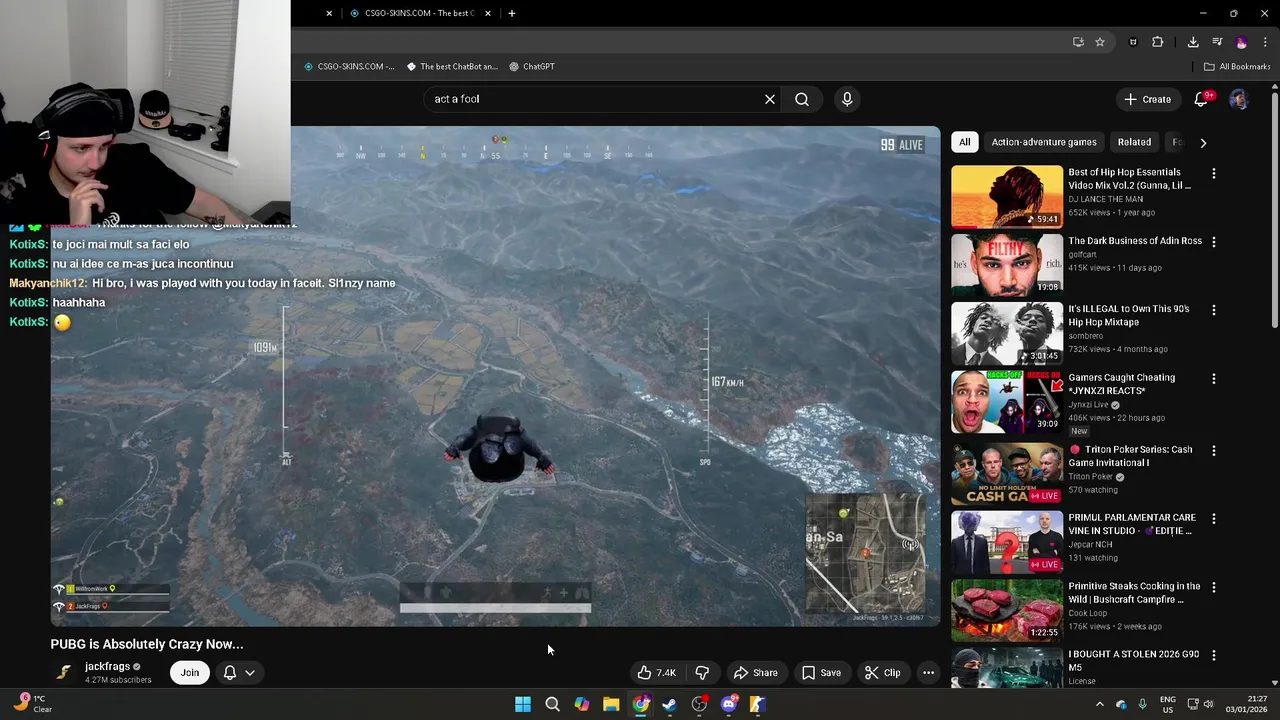Image resolution: width=1280 pixels, height=720 pixels.
Task: Open options for Gamers Caught Cheating video
Action: [x=1214, y=379]
